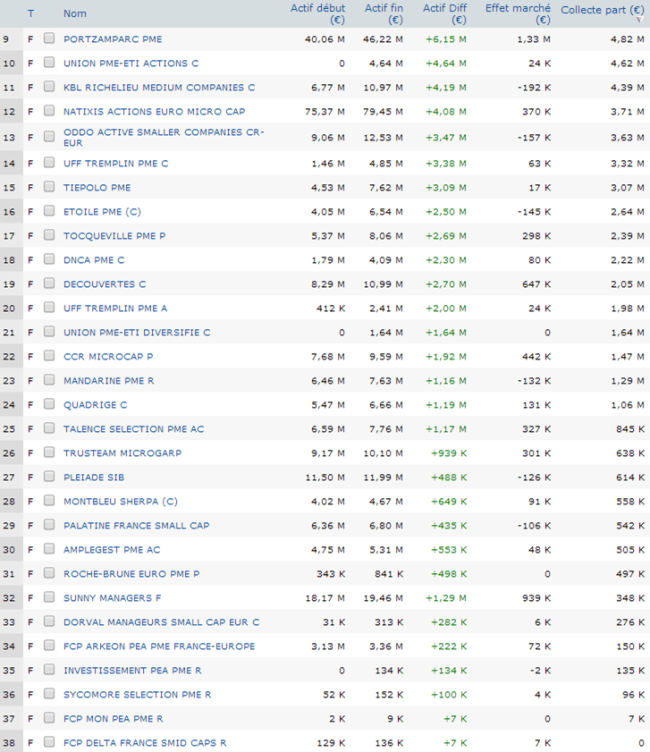The height and width of the screenshot is (752, 650).
Task: Open AMPLEGEST PME AC fund
Action: (112, 550)
